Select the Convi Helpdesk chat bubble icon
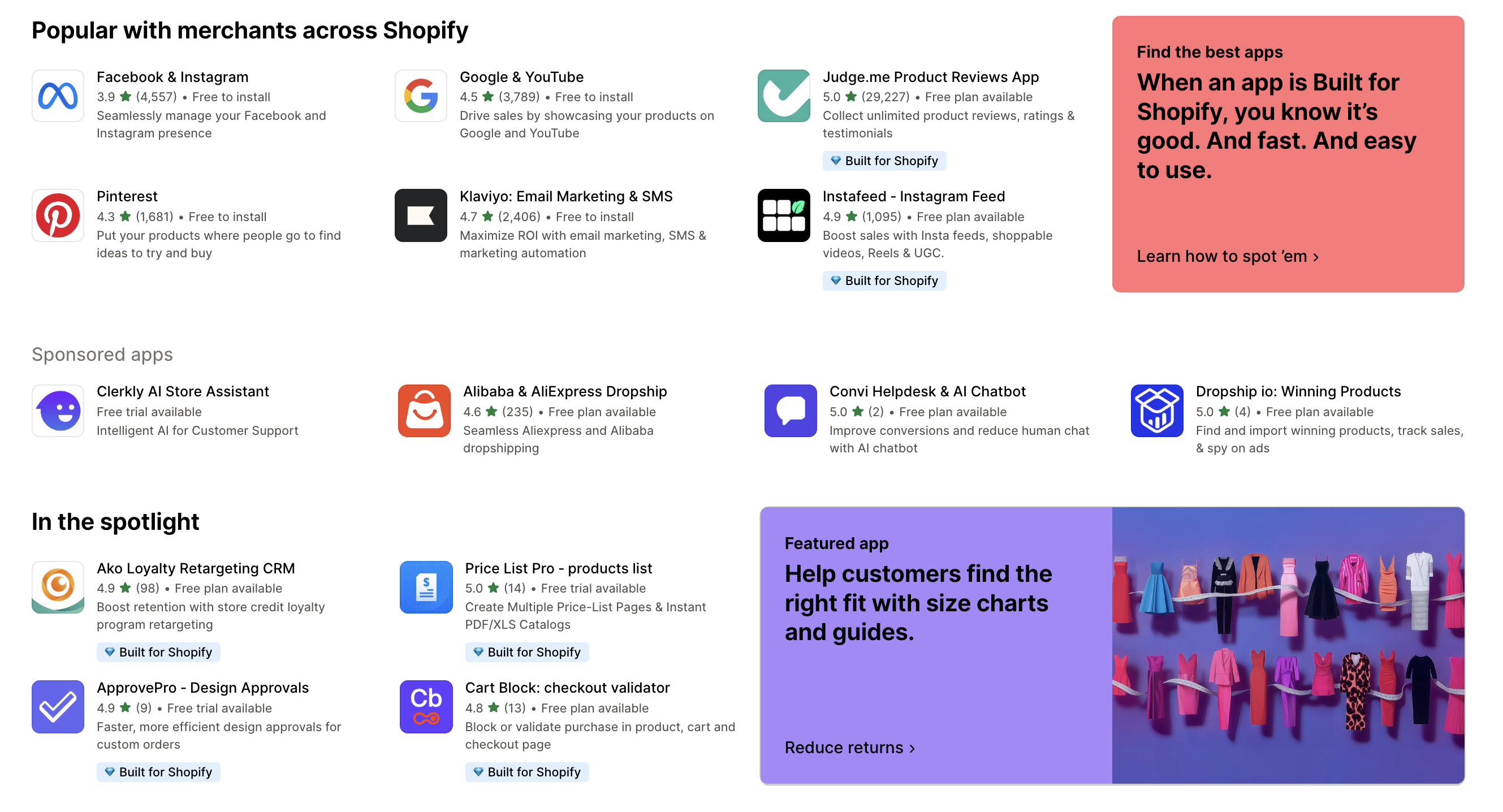The image size is (1503, 812). click(x=790, y=410)
